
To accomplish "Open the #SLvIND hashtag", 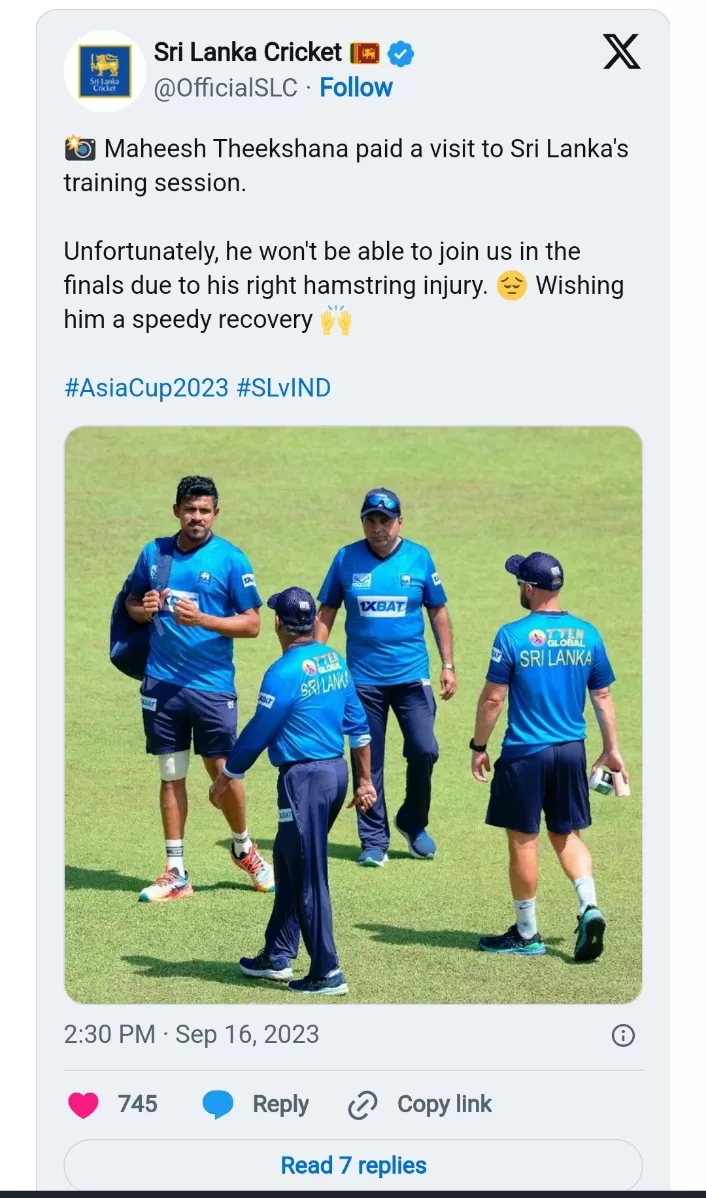I will 283,388.
